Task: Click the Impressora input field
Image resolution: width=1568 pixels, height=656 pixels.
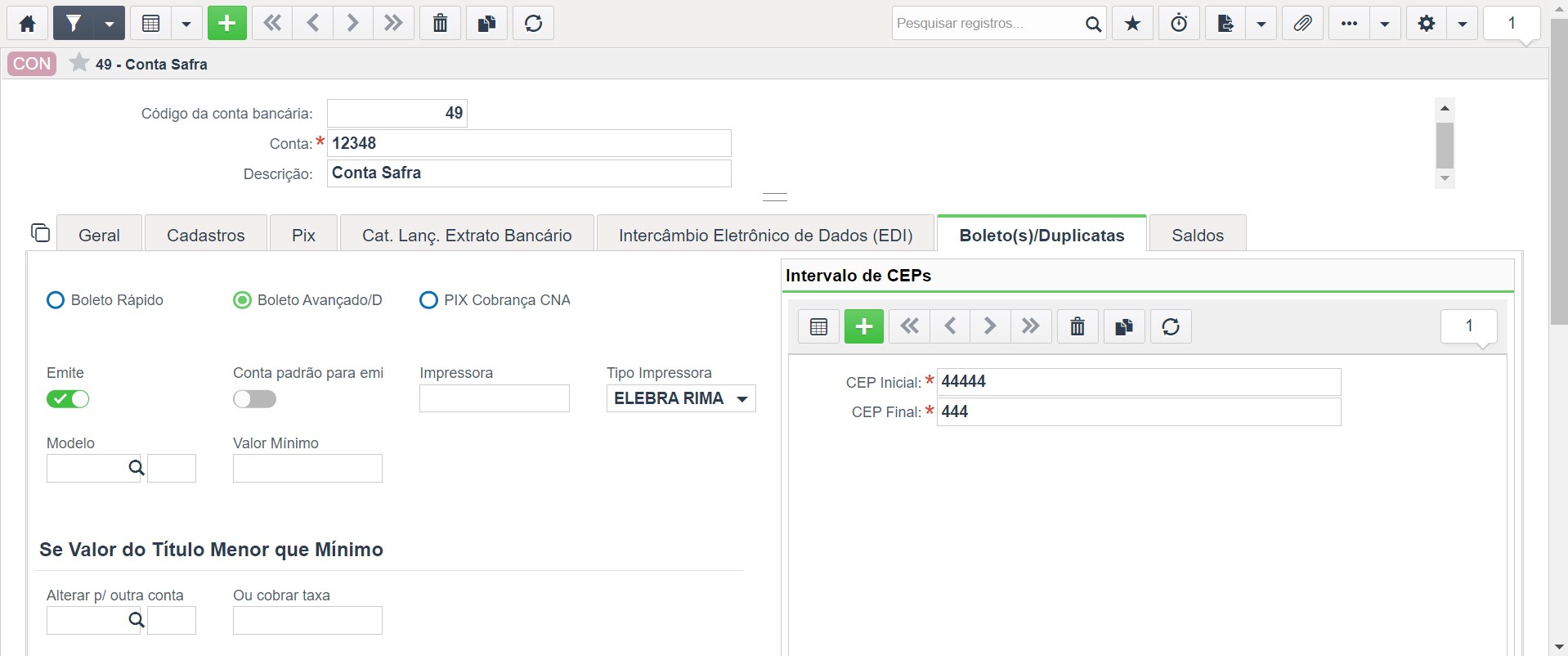Action: click(x=495, y=398)
